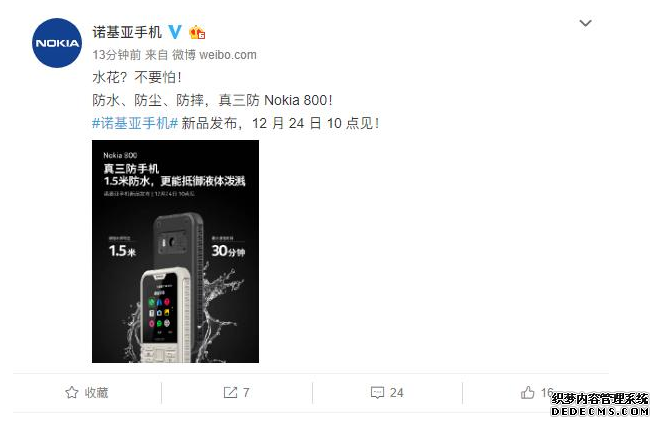Click the orange membership crown badge
660x426 pixels.
[197, 32]
